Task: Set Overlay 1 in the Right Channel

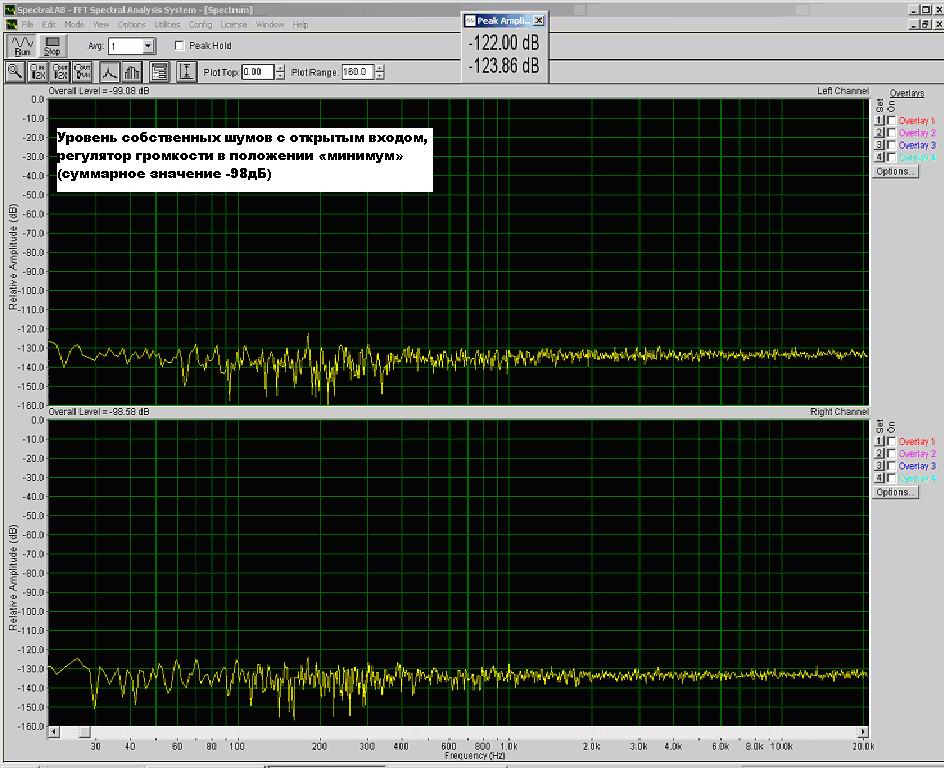Action: pyautogui.click(x=880, y=442)
